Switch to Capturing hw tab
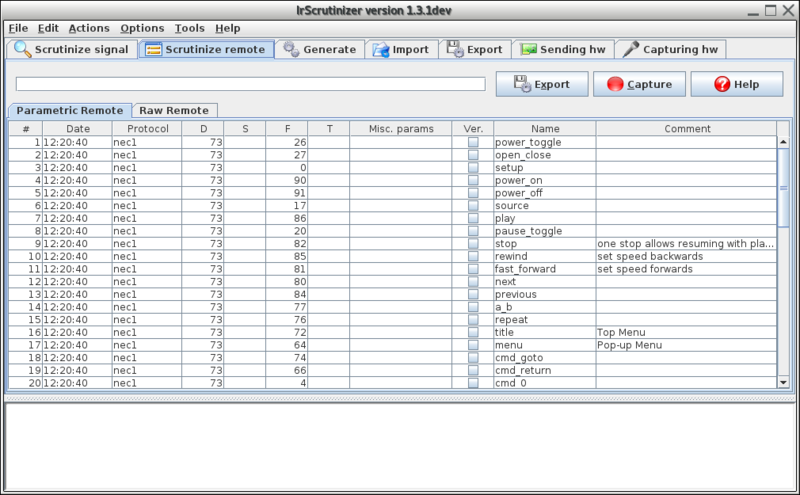This screenshot has width=800, height=495. [x=671, y=49]
